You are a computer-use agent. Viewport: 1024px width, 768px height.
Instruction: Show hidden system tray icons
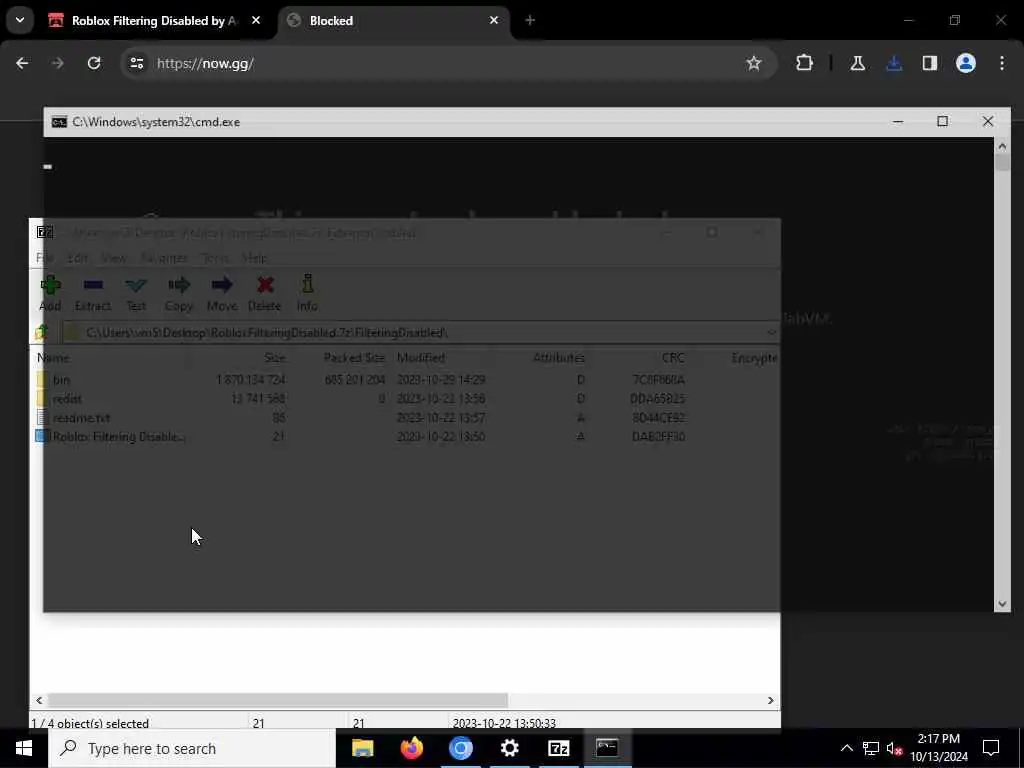point(846,748)
